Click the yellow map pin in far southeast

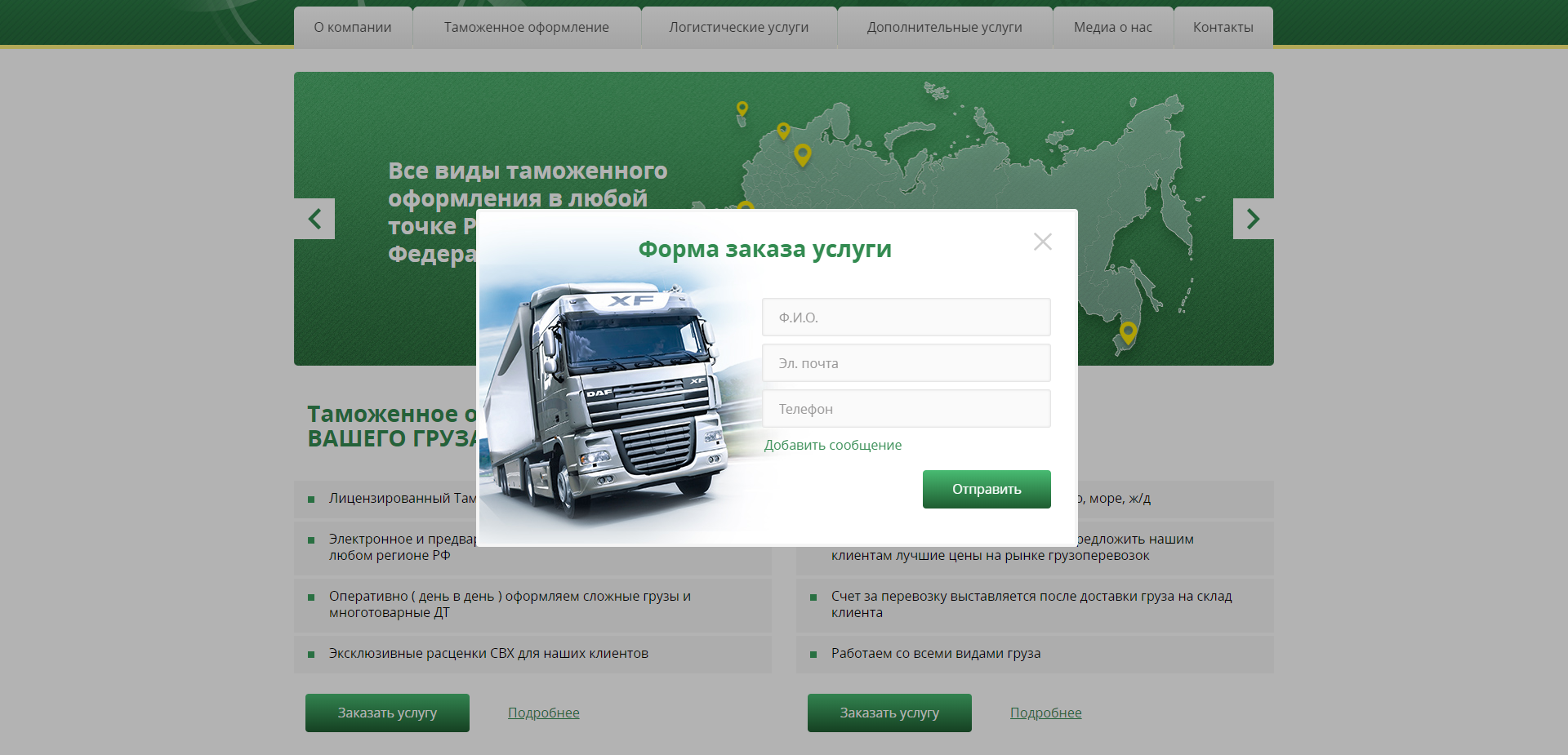coord(1128,331)
